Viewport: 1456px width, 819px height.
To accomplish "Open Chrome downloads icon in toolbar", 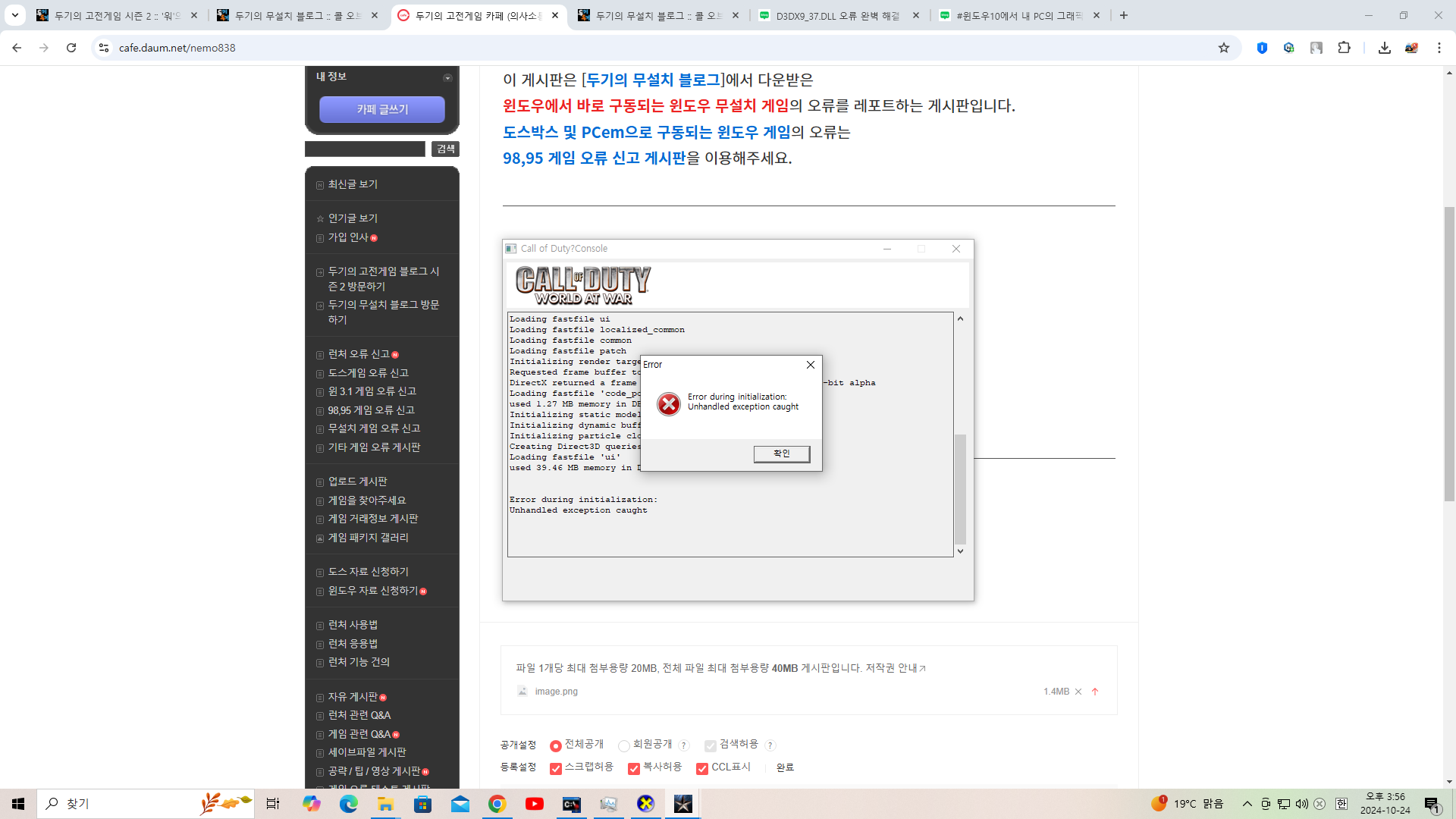I will (x=1385, y=48).
